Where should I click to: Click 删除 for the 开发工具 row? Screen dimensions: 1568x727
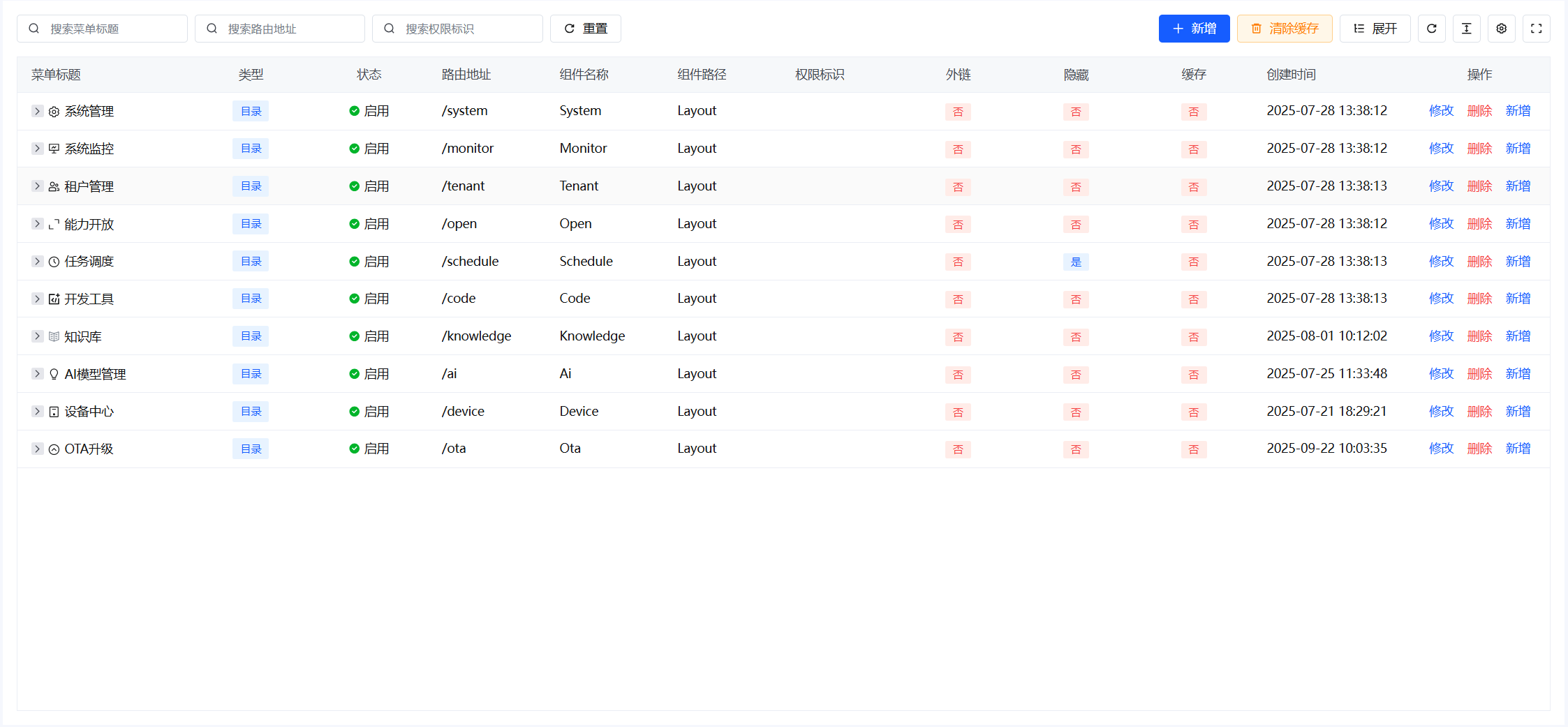click(1479, 299)
